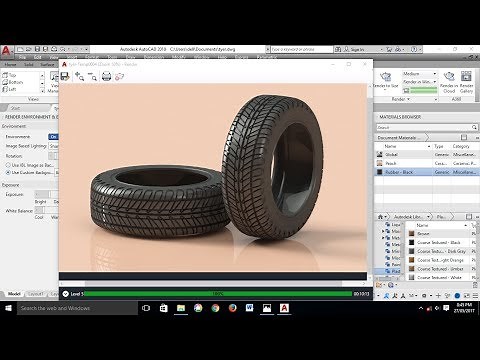Zoom in on the render window image
This screenshot has height=360, width=480.
79,76
